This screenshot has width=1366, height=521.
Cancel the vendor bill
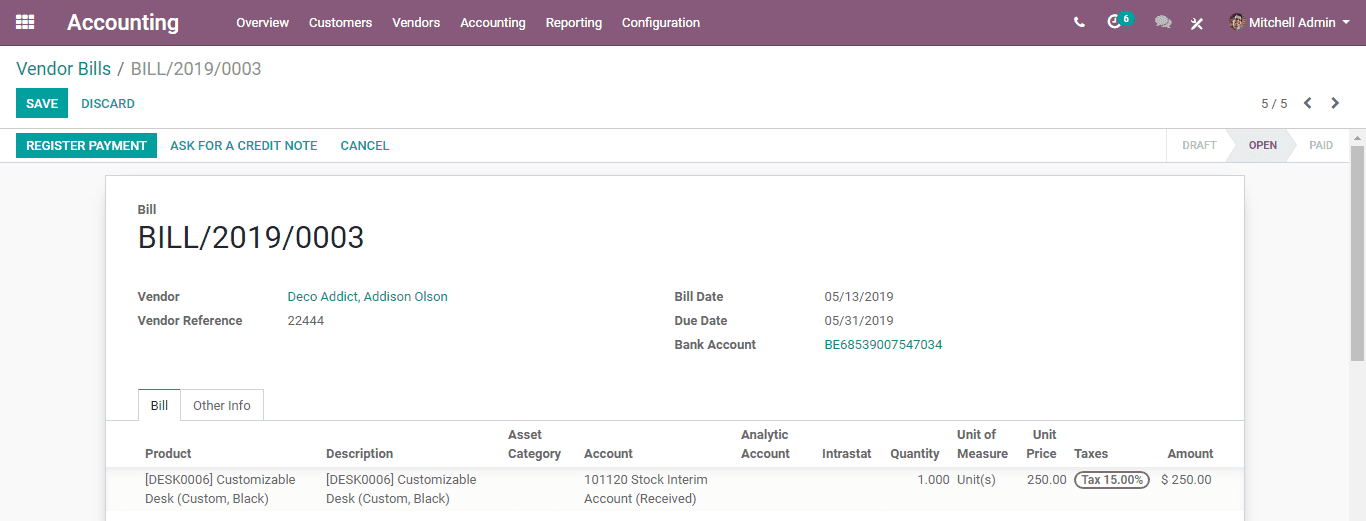click(365, 145)
